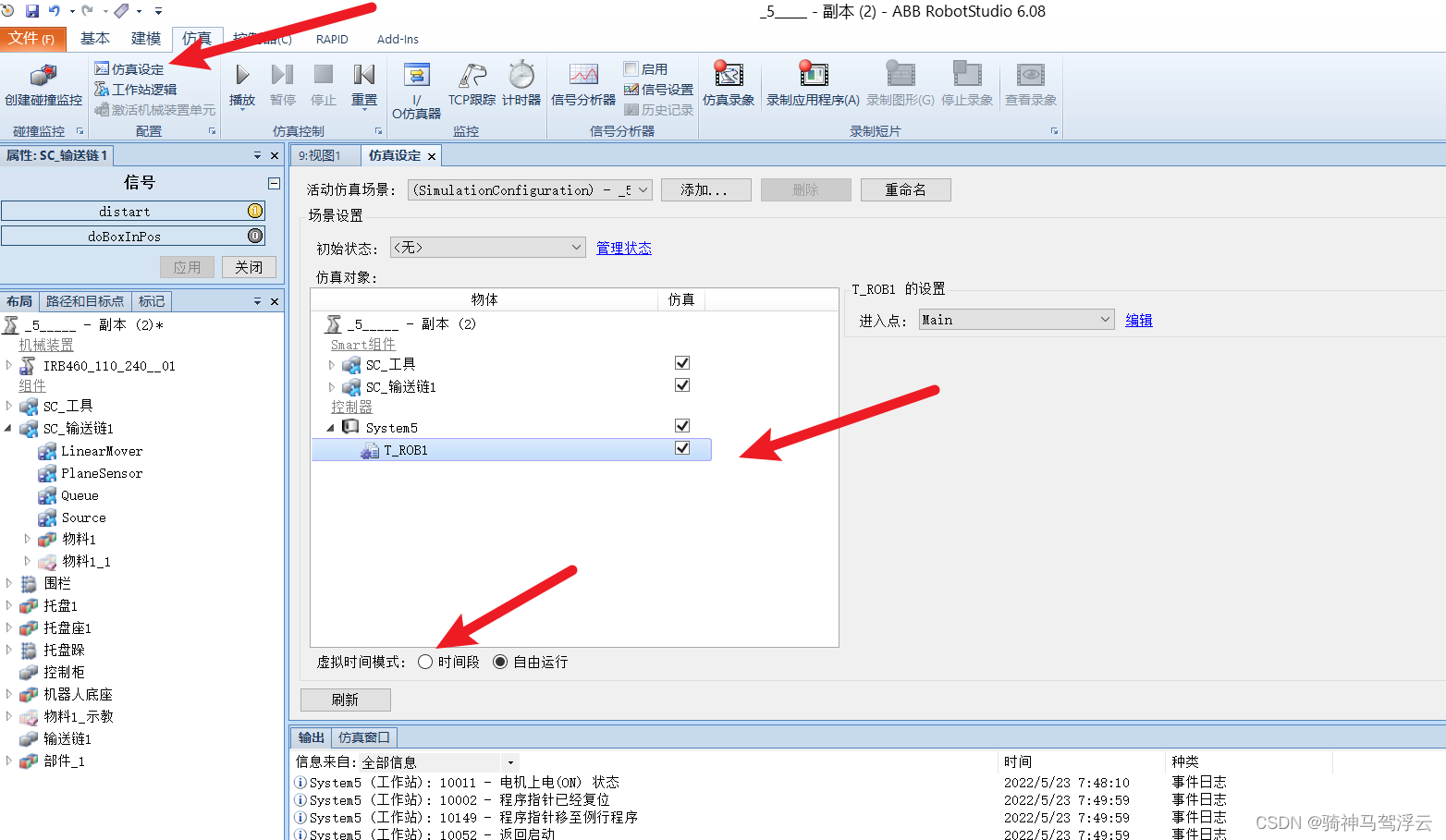Toggle the doBoxInPos signal
The height and width of the screenshot is (840, 1446).
point(133,237)
